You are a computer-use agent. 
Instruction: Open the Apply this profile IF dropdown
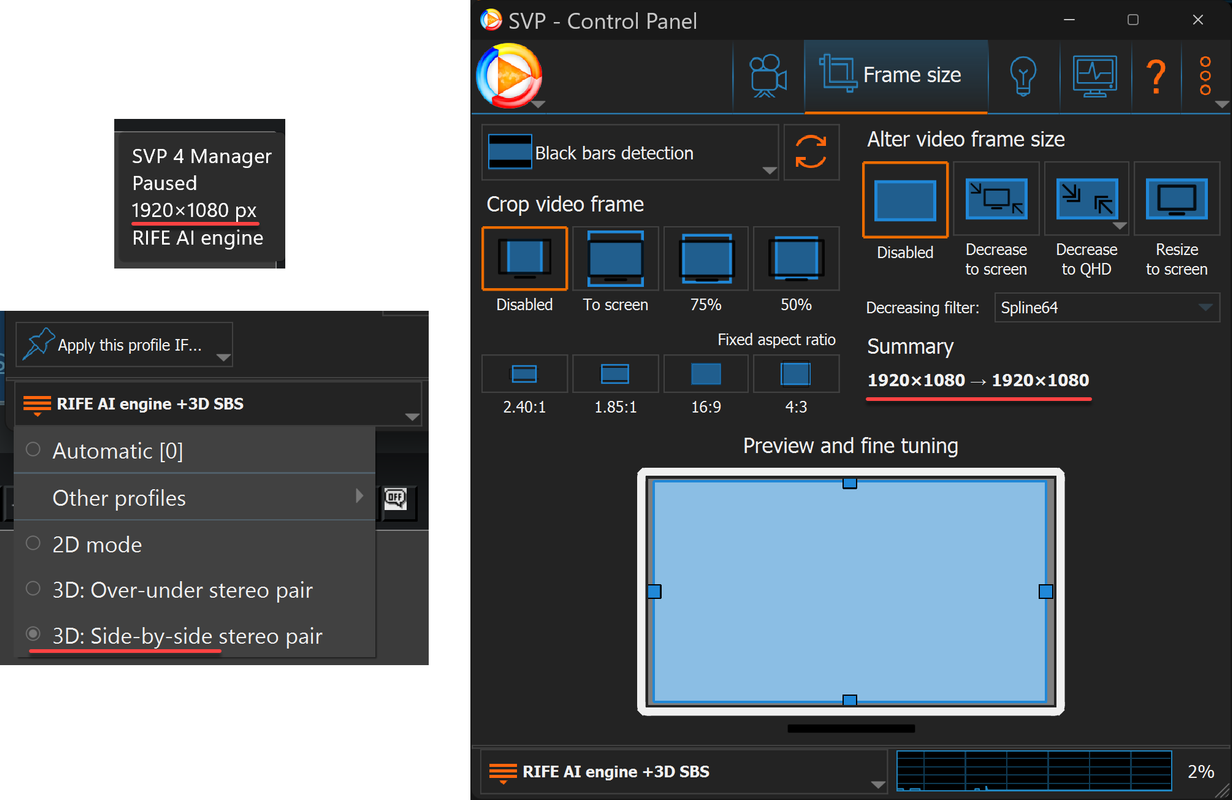point(124,345)
